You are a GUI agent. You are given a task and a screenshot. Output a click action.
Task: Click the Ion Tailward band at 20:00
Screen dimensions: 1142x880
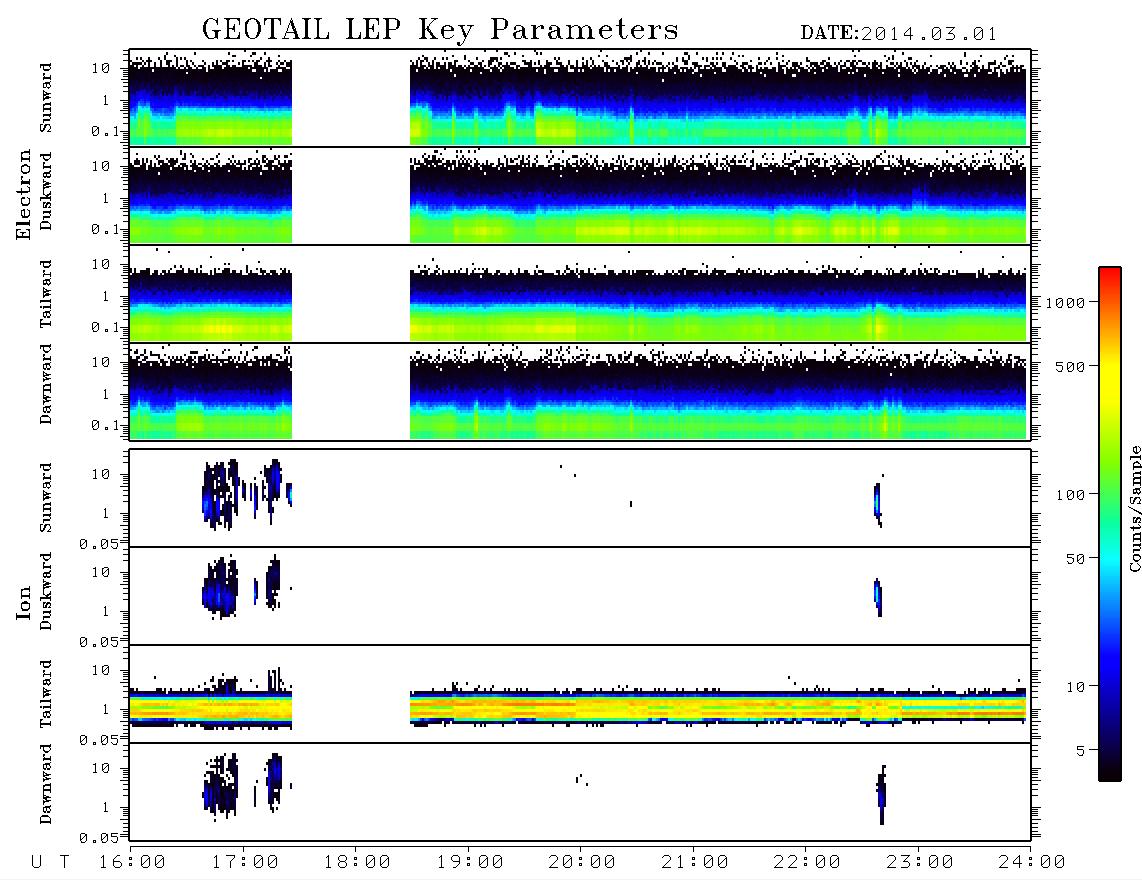(x=580, y=707)
